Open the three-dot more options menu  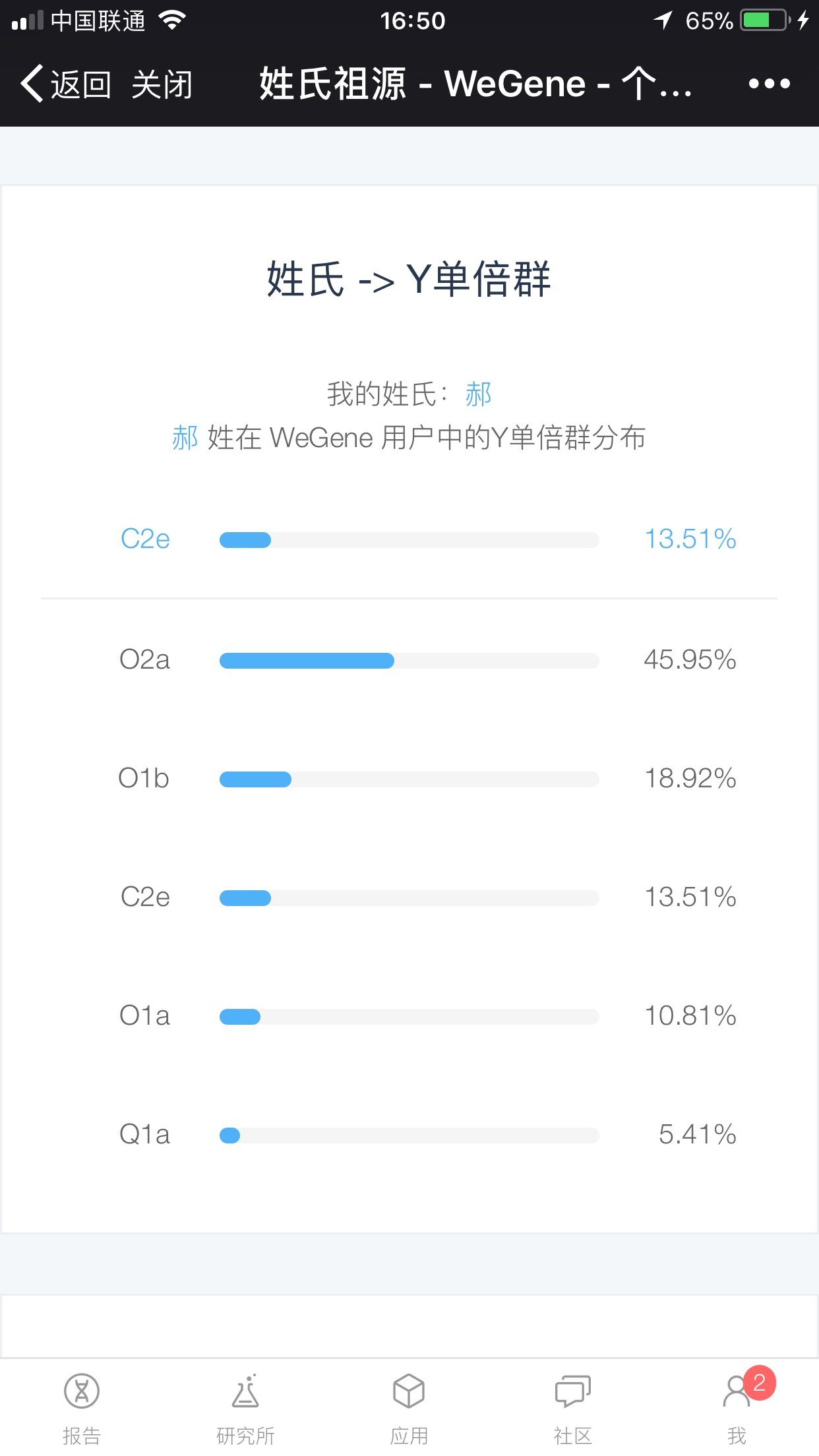(x=769, y=84)
